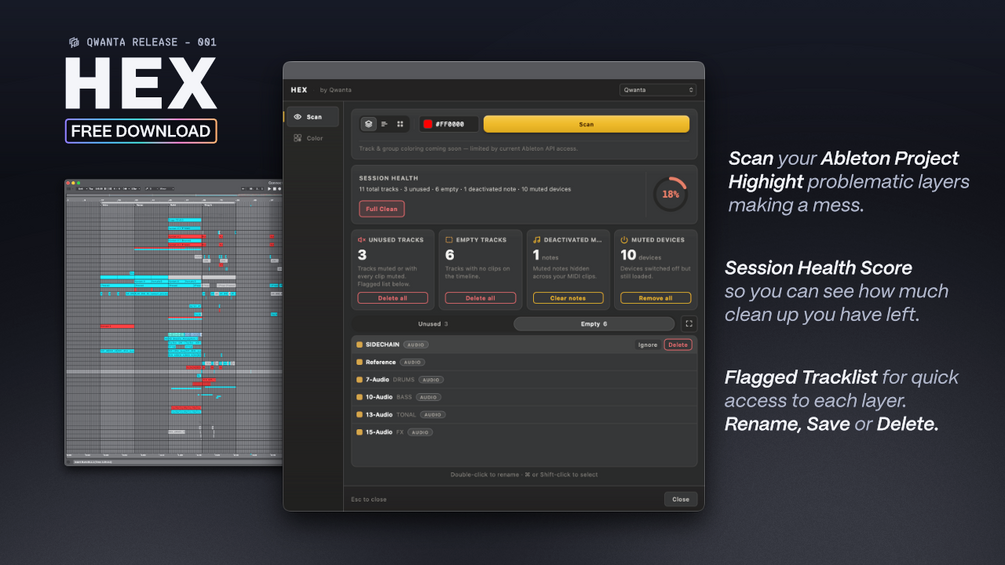Edit the #FF0000 hex color field
The width and height of the screenshot is (1005, 565).
[x=448, y=124]
